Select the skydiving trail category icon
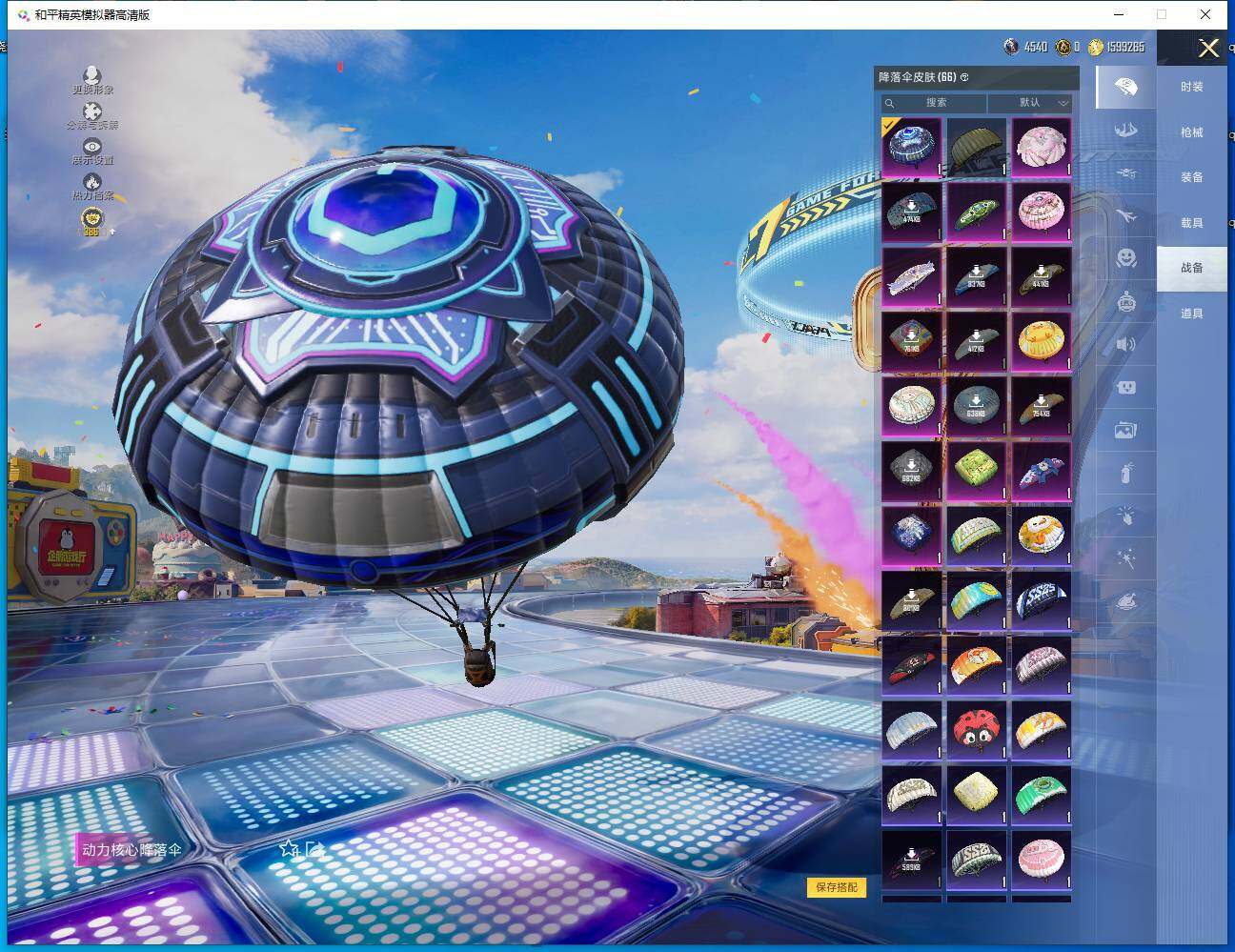The height and width of the screenshot is (952, 1235). tap(1125, 131)
